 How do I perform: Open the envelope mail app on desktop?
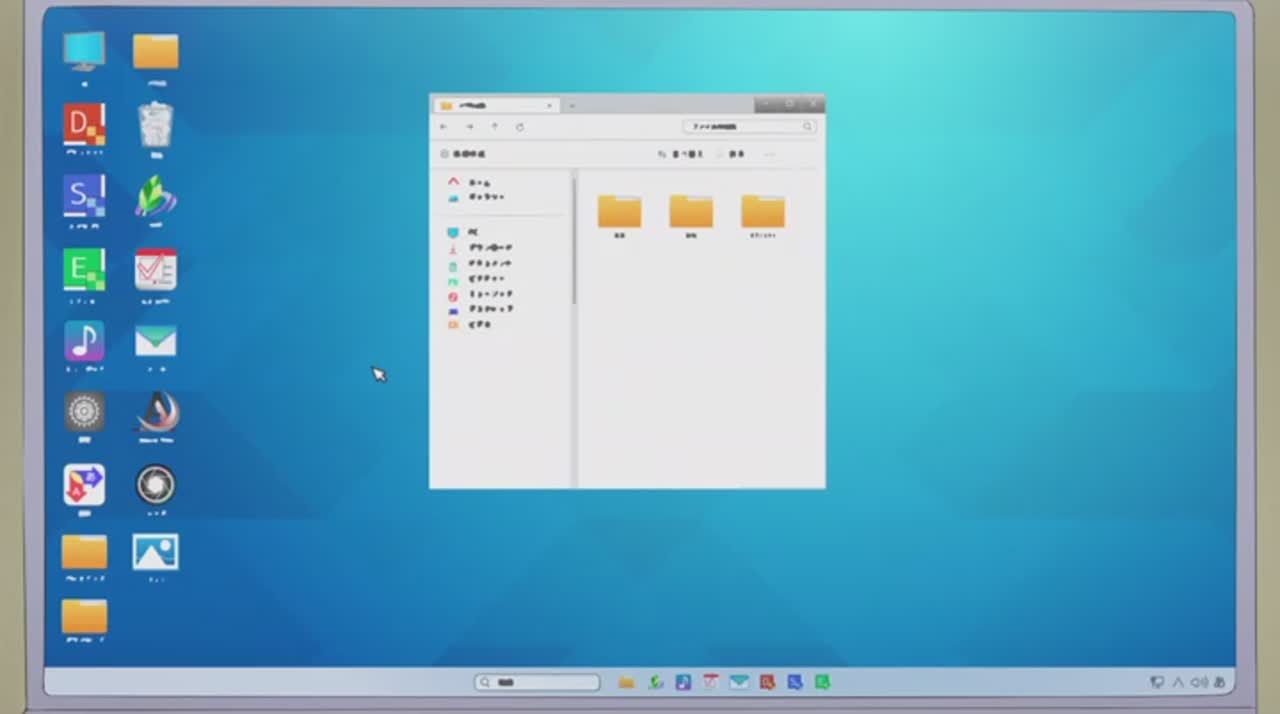click(156, 342)
